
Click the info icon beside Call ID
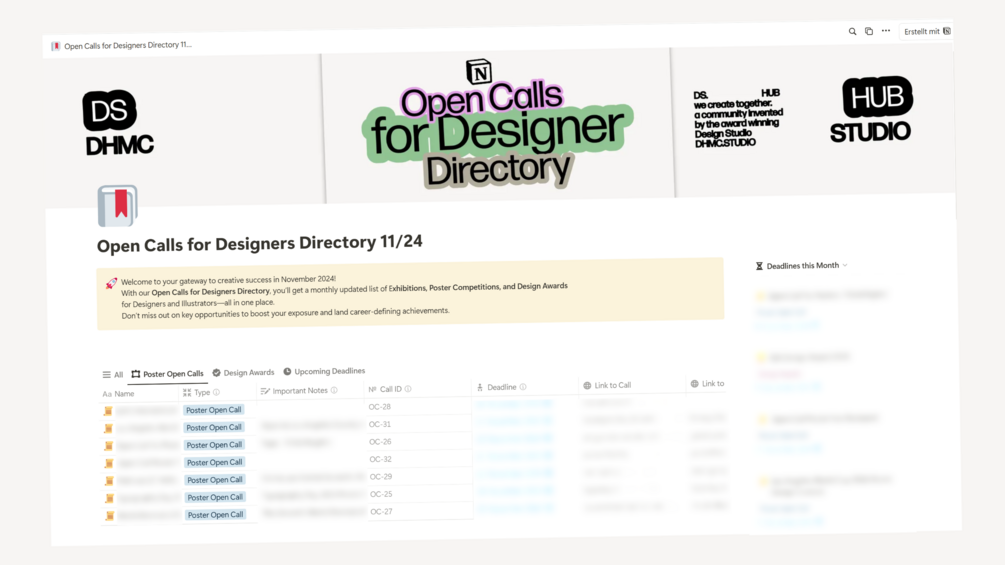408,389
